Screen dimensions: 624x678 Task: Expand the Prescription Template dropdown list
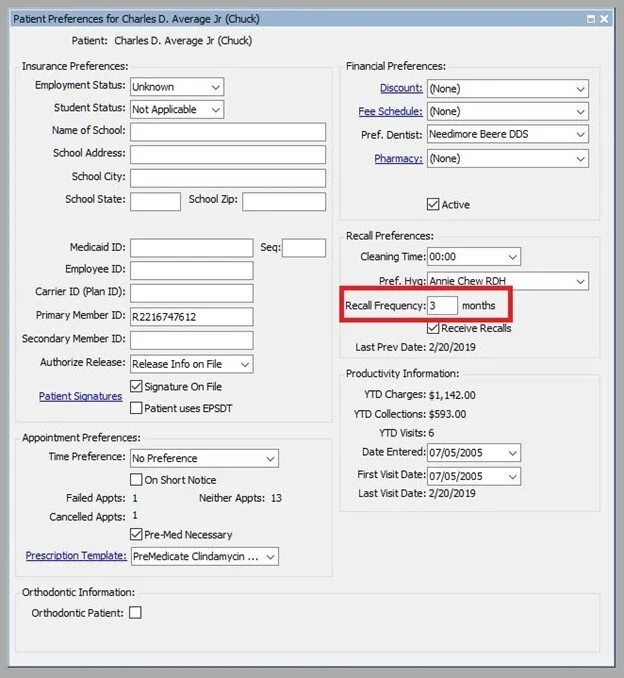coord(205,556)
